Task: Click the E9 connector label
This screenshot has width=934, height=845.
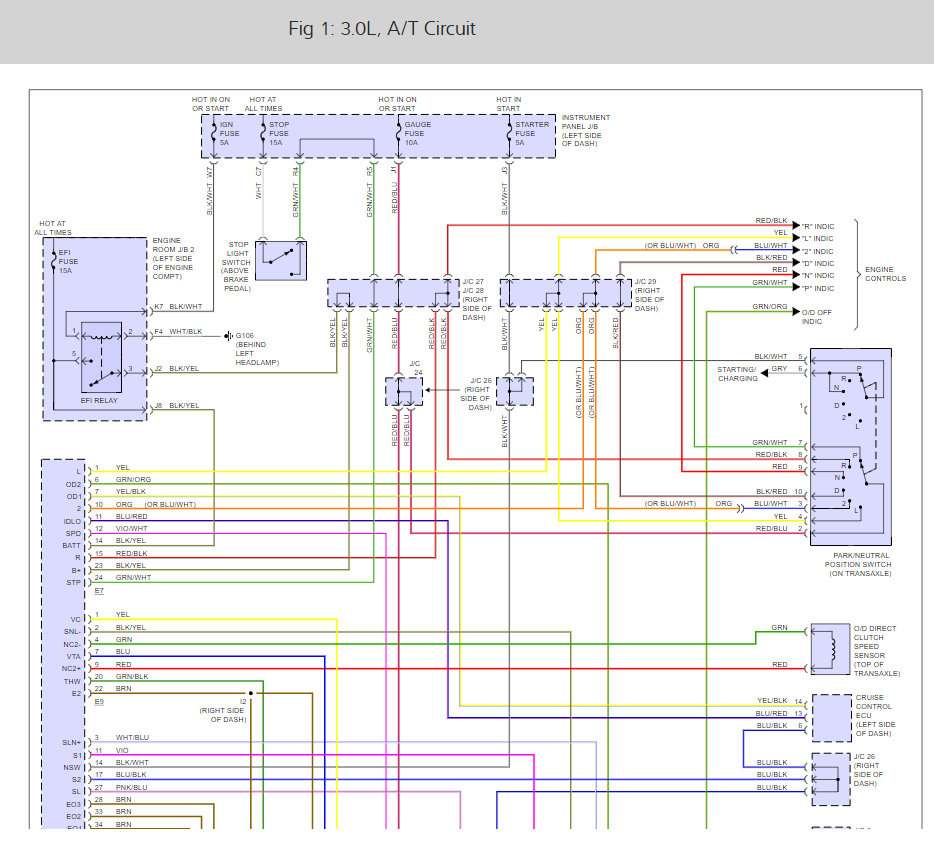Action: (99, 701)
